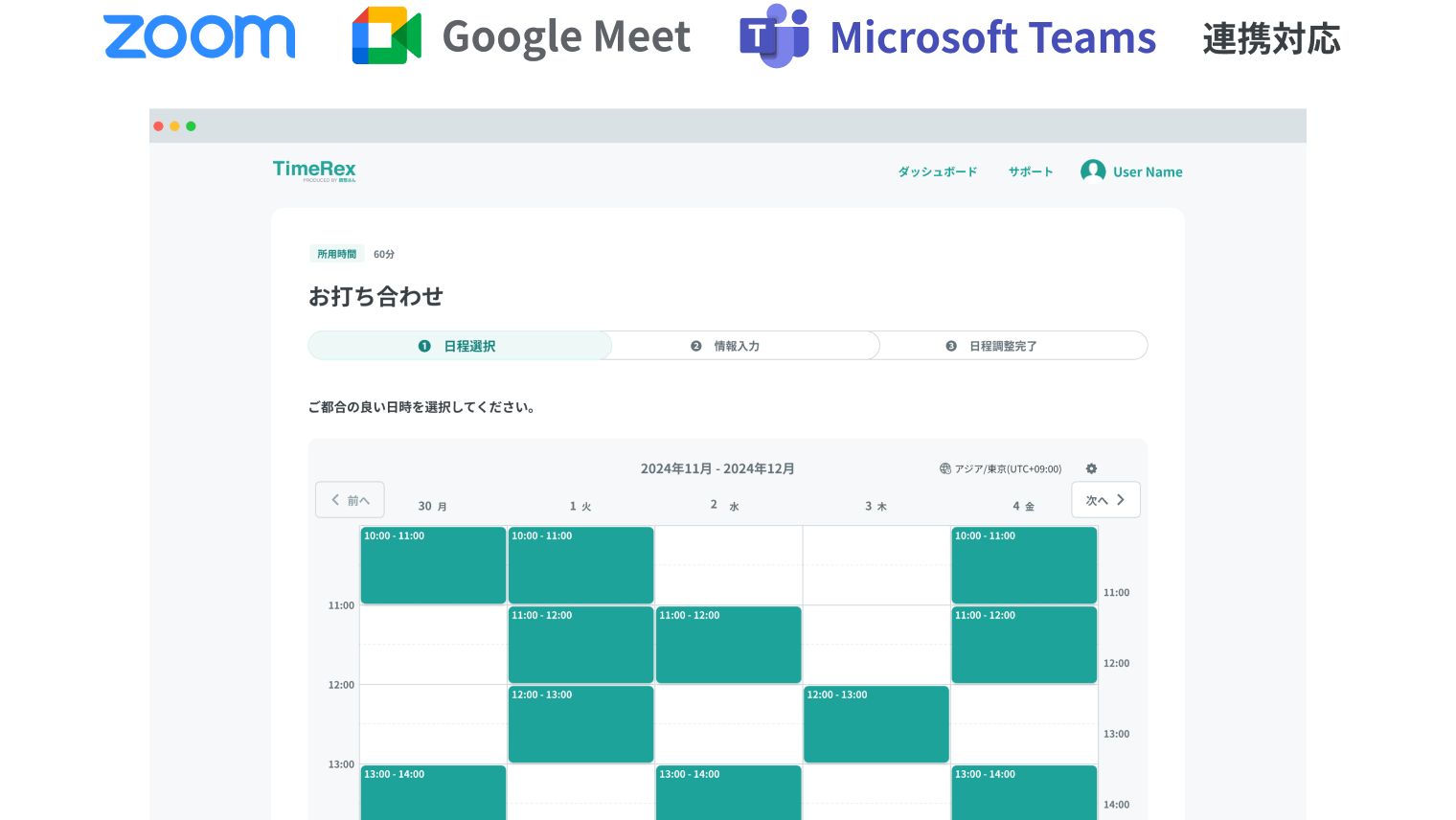This screenshot has width=1456, height=820.
Task: Pick Friday 4 slot 11:00 - 12:00
Action: 1024,645
